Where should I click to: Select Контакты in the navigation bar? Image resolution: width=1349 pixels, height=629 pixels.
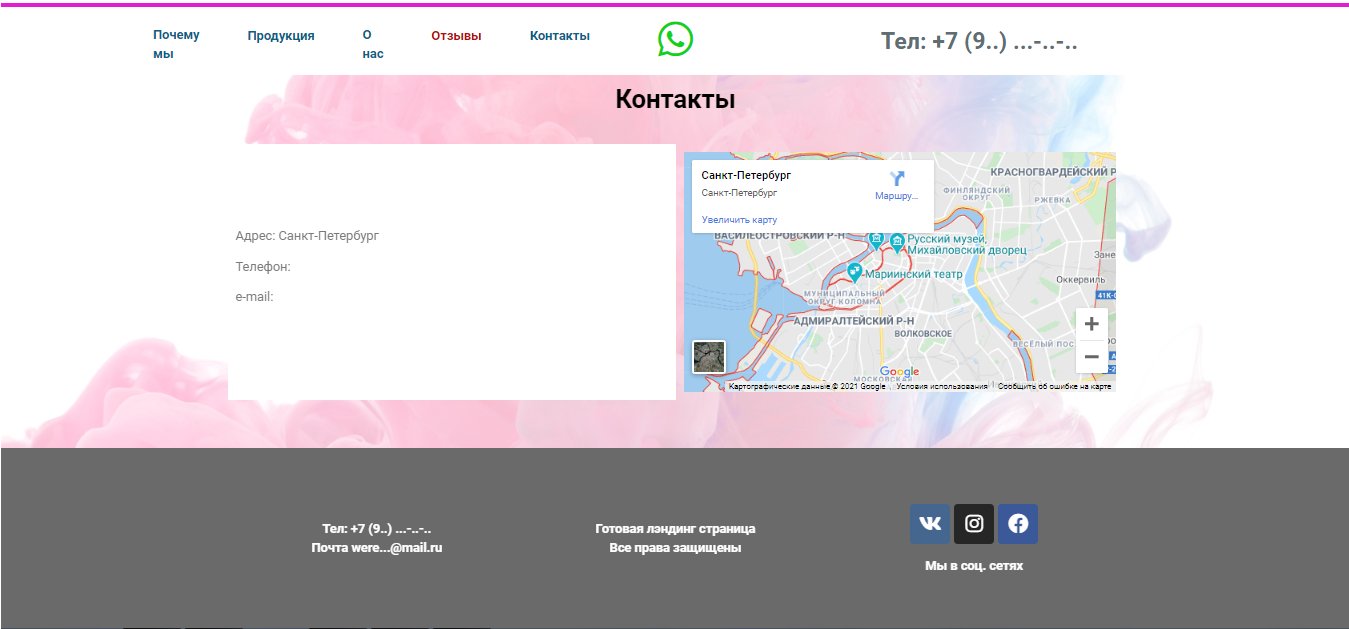click(560, 36)
